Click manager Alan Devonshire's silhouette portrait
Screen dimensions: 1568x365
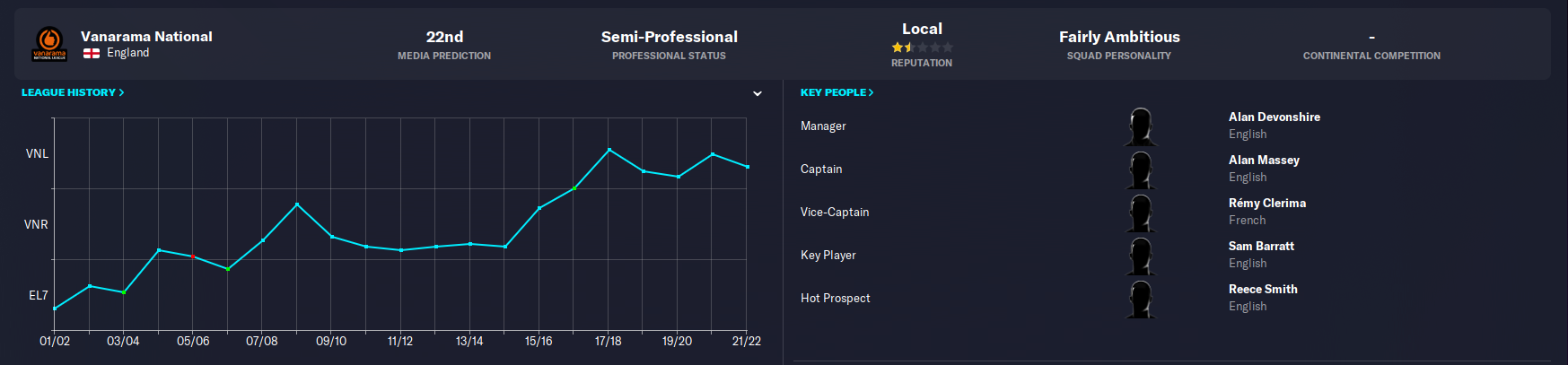1141,126
